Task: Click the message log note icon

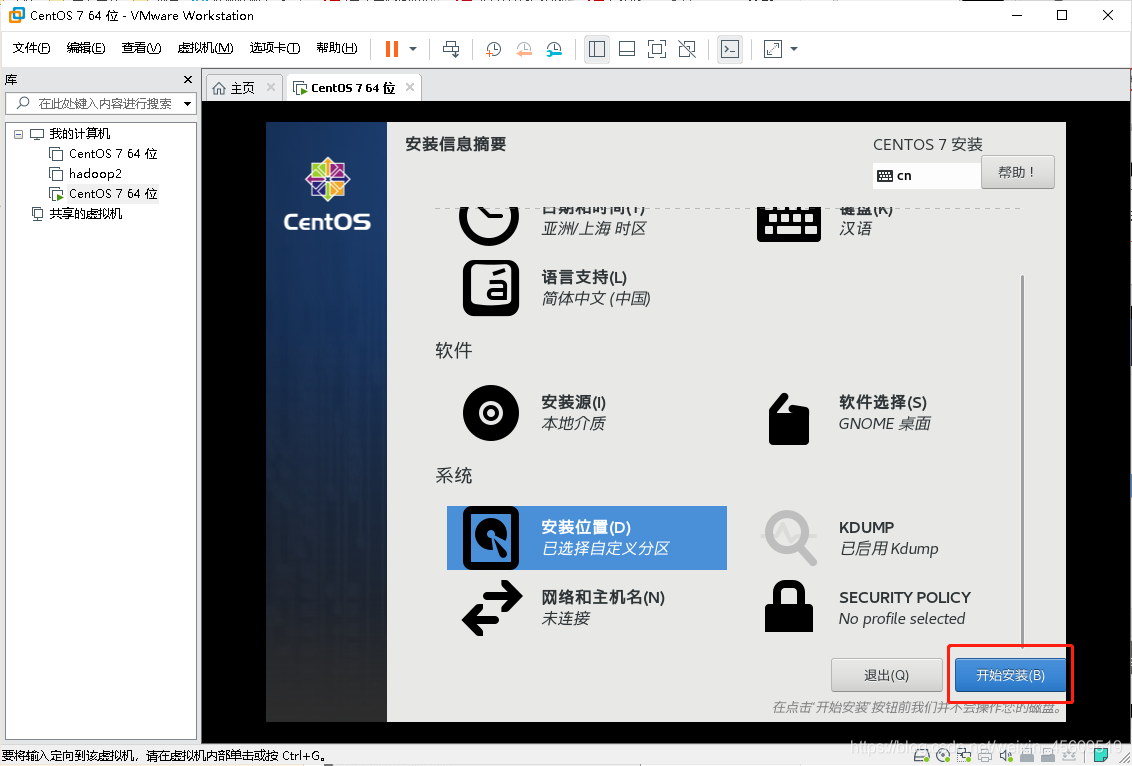Action: pos(1102,756)
